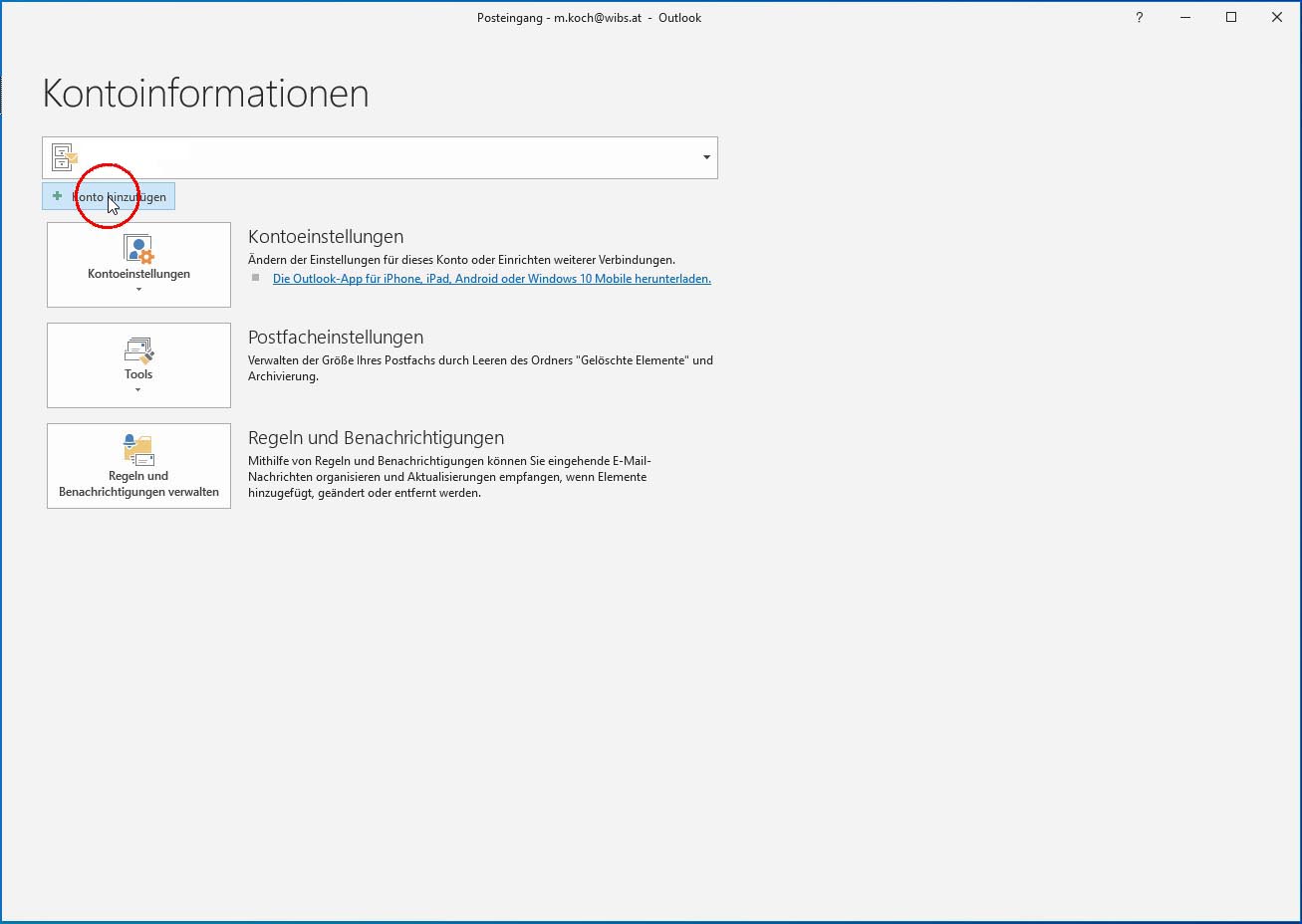Close the Outlook window
Image resolution: width=1302 pixels, height=924 pixels.
click(1277, 18)
